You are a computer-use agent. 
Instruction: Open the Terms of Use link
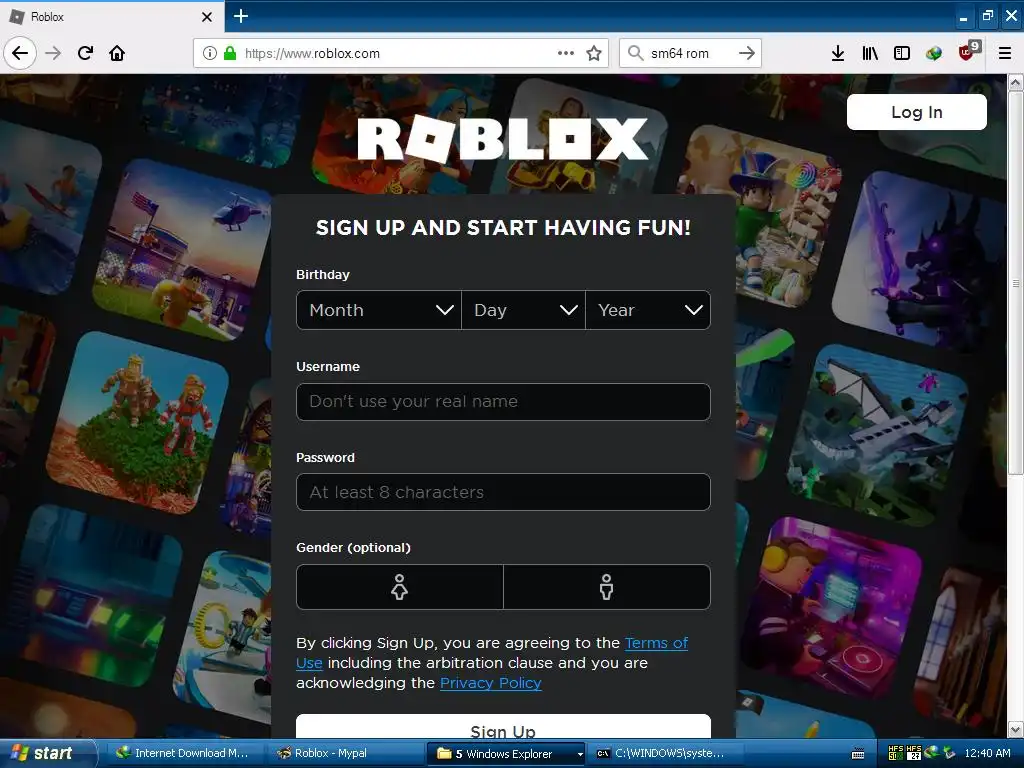[656, 643]
